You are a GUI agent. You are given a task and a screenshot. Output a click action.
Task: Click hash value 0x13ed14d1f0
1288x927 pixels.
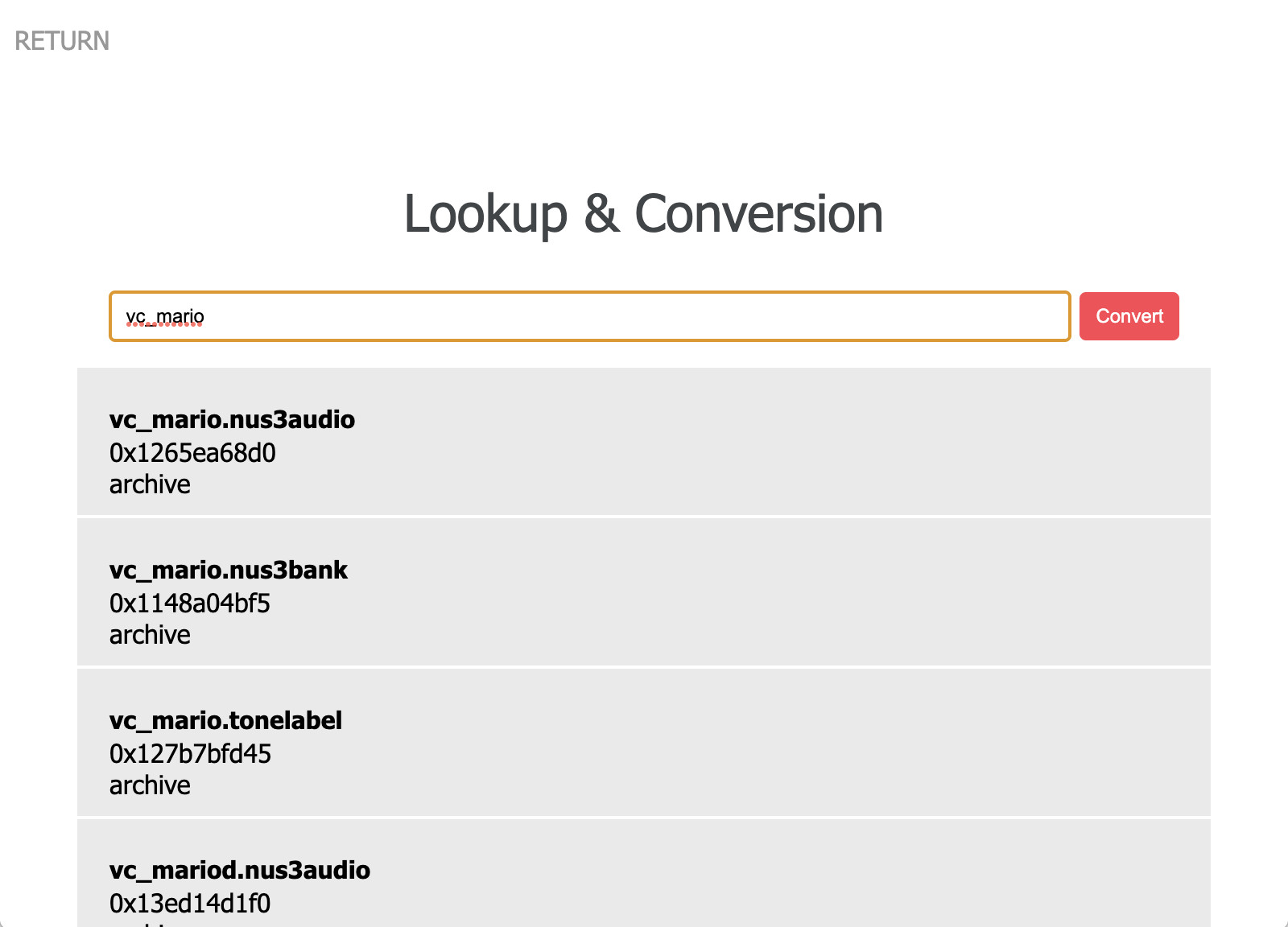point(190,904)
